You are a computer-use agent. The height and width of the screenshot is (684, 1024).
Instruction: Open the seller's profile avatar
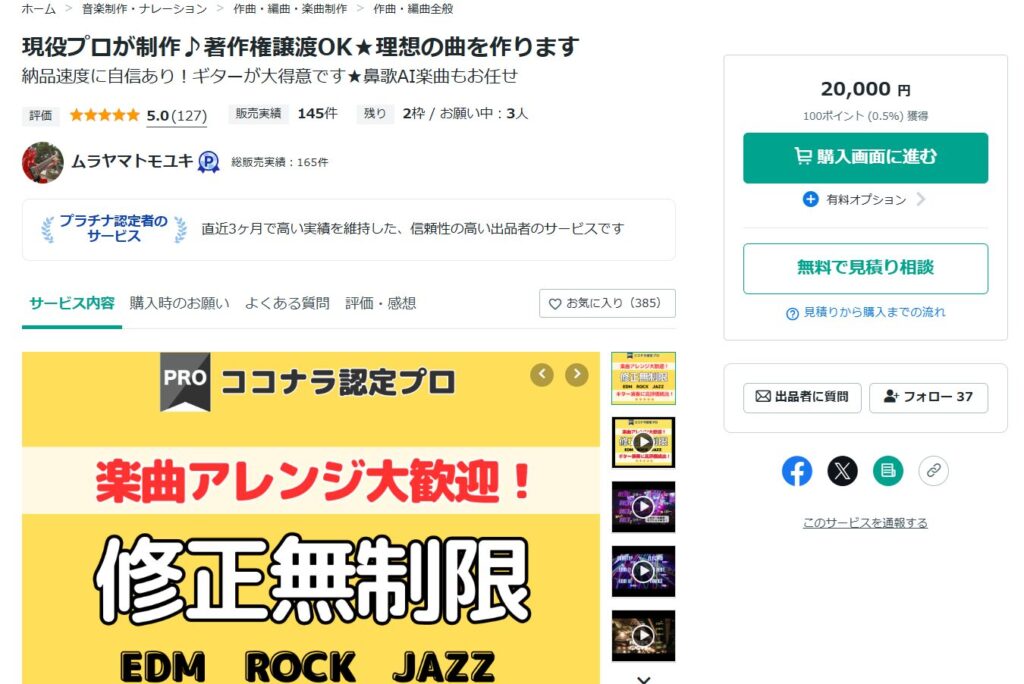click(x=42, y=163)
